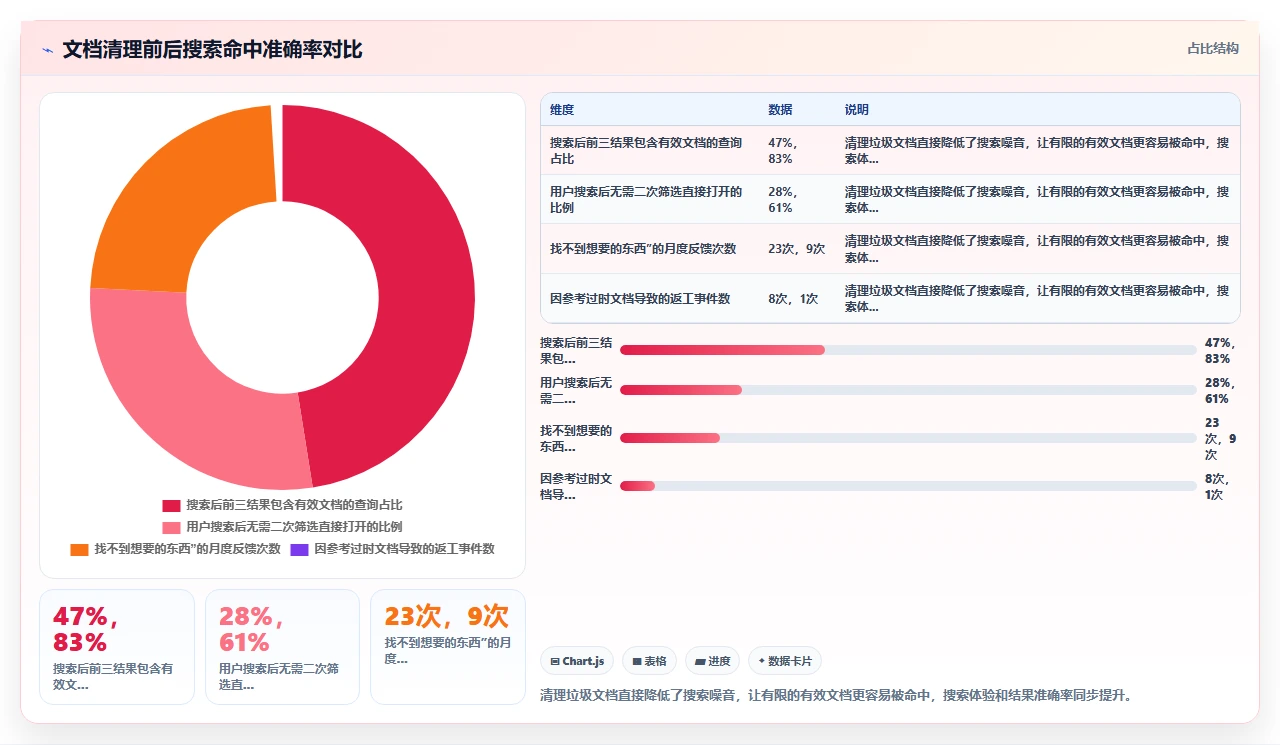Toggle the pink legend swatch for 用户搜索后无需二次筛选直接打开的比例

[171, 527]
